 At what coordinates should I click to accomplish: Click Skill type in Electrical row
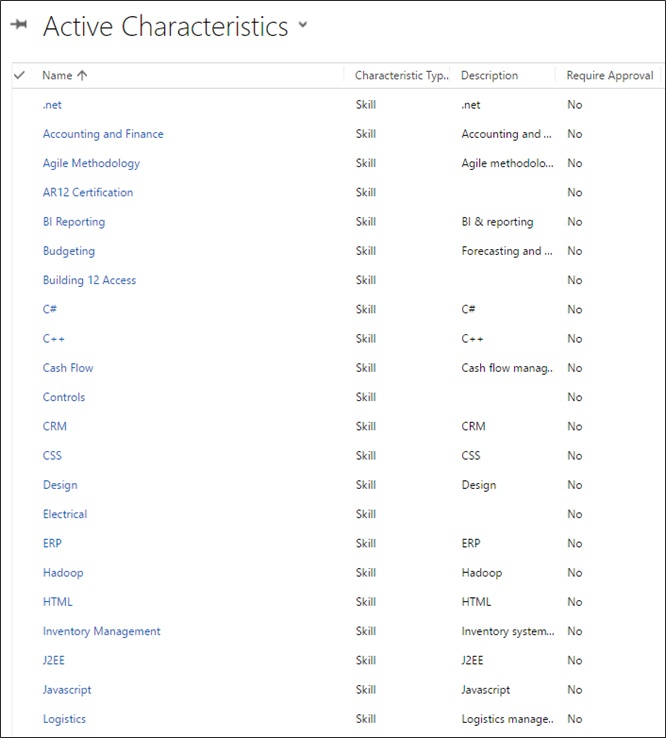tap(366, 514)
